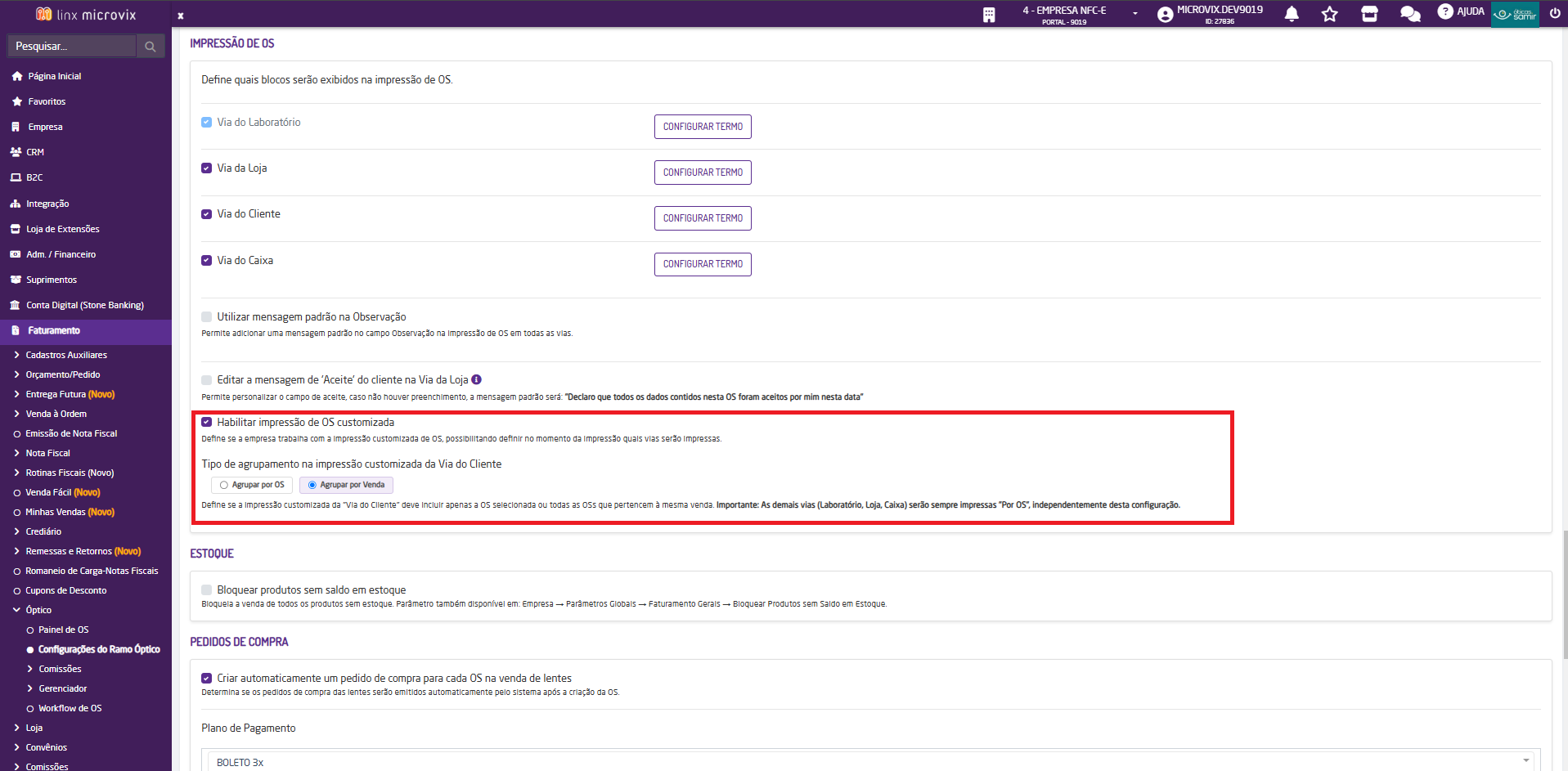Open Workflow de OS menu item
The height and width of the screenshot is (771, 1568).
click(70, 708)
